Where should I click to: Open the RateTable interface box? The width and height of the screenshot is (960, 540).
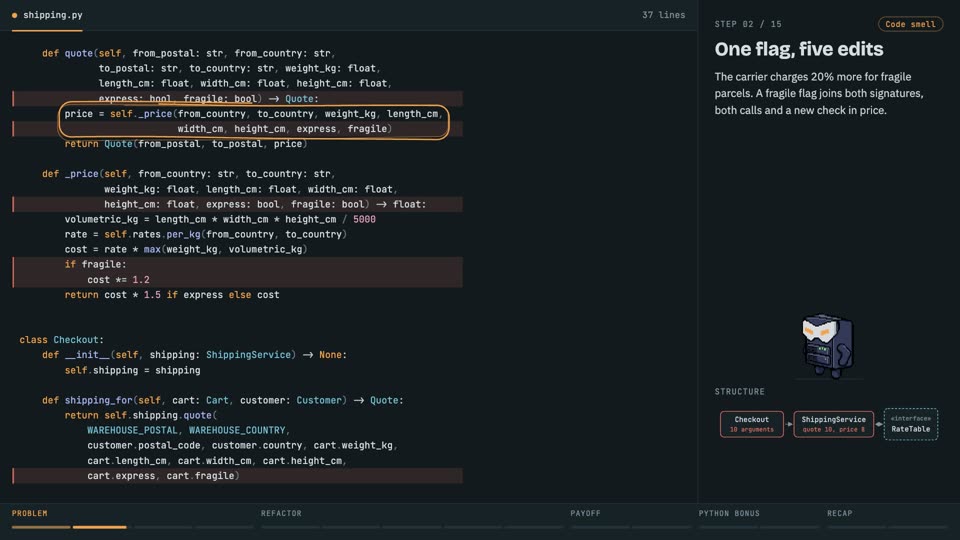(910, 424)
